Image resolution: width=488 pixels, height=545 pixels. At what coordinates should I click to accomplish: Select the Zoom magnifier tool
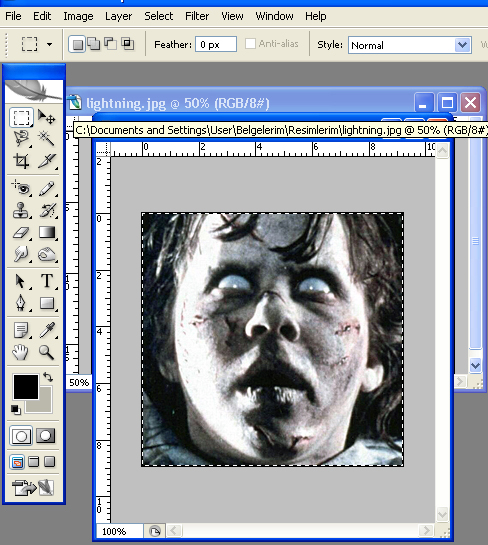click(47, 352)
